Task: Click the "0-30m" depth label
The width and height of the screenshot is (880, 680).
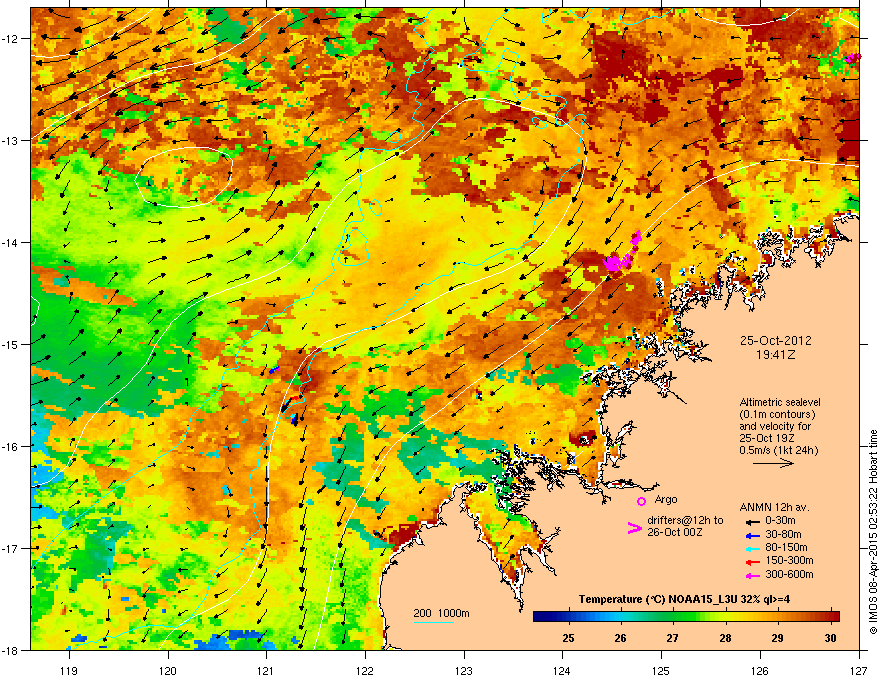Action: 780,520
